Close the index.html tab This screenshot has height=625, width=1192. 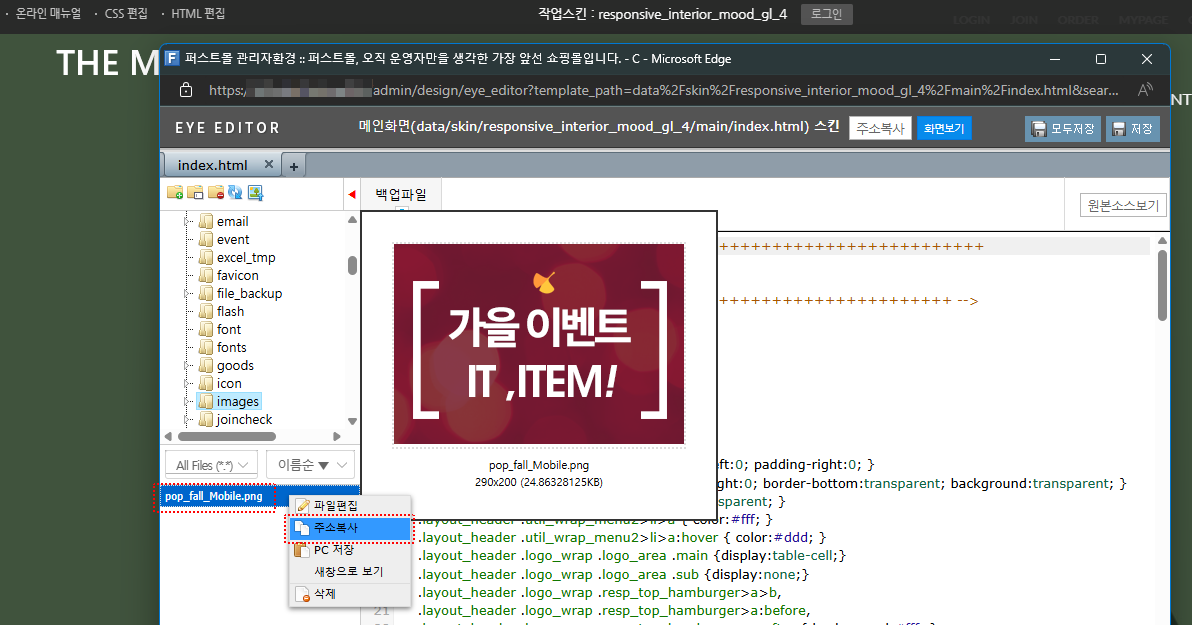[x=268, y=164]
